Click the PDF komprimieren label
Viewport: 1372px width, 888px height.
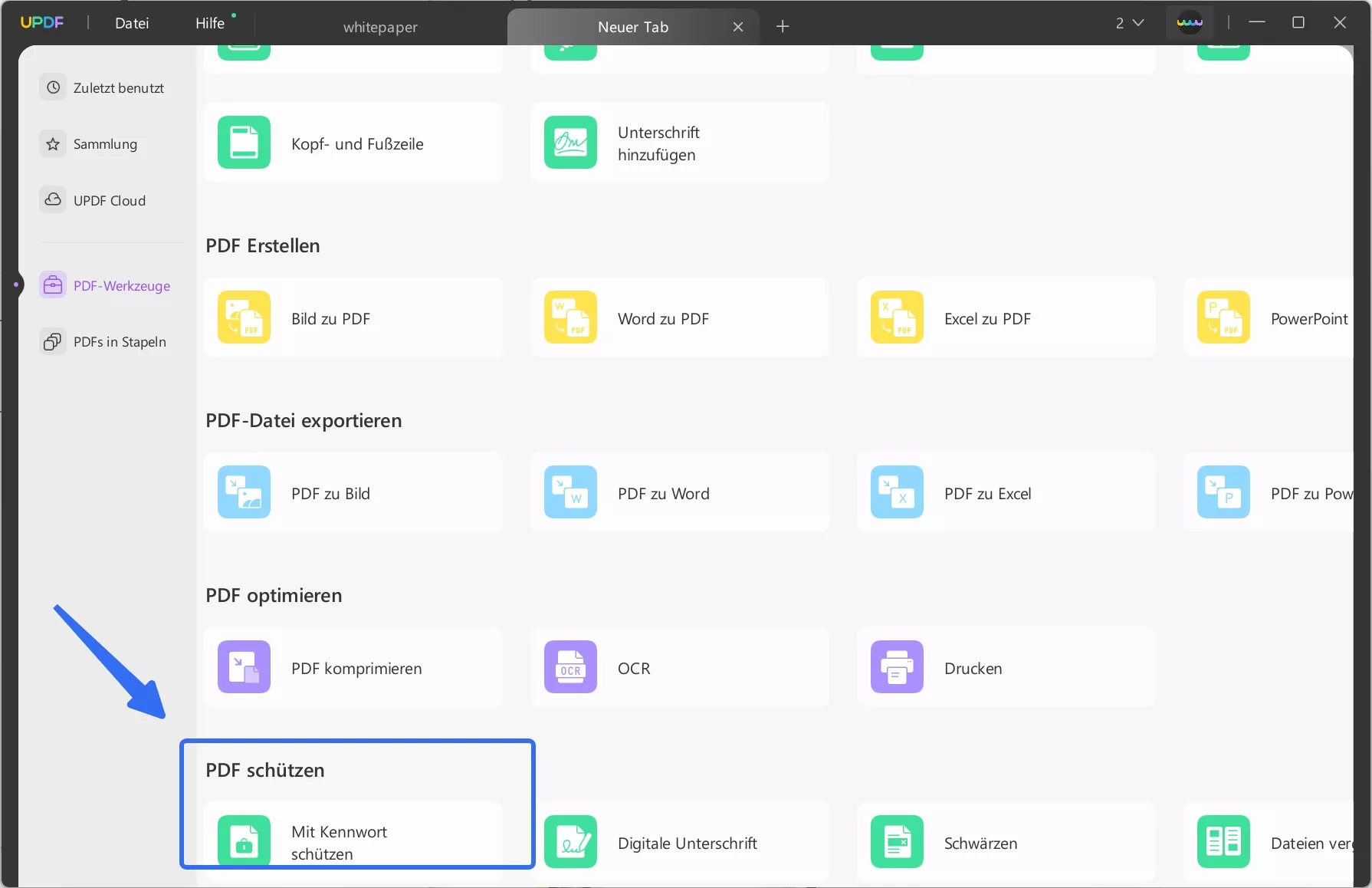356,668
